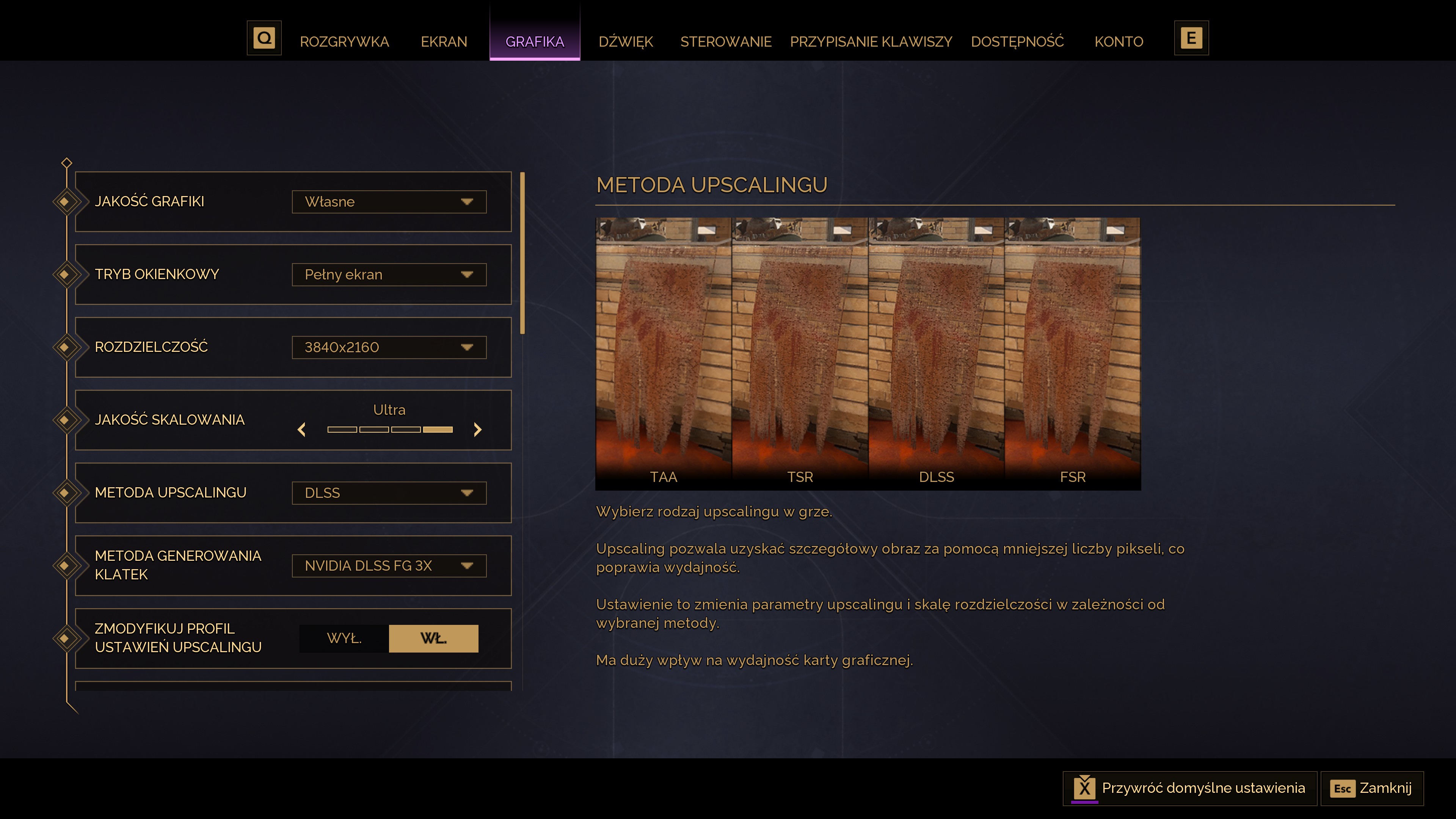Open the Przypisanie klawiszy tab
The width and height of the screenshot is (1456, 819).
(x=871, y=42)
